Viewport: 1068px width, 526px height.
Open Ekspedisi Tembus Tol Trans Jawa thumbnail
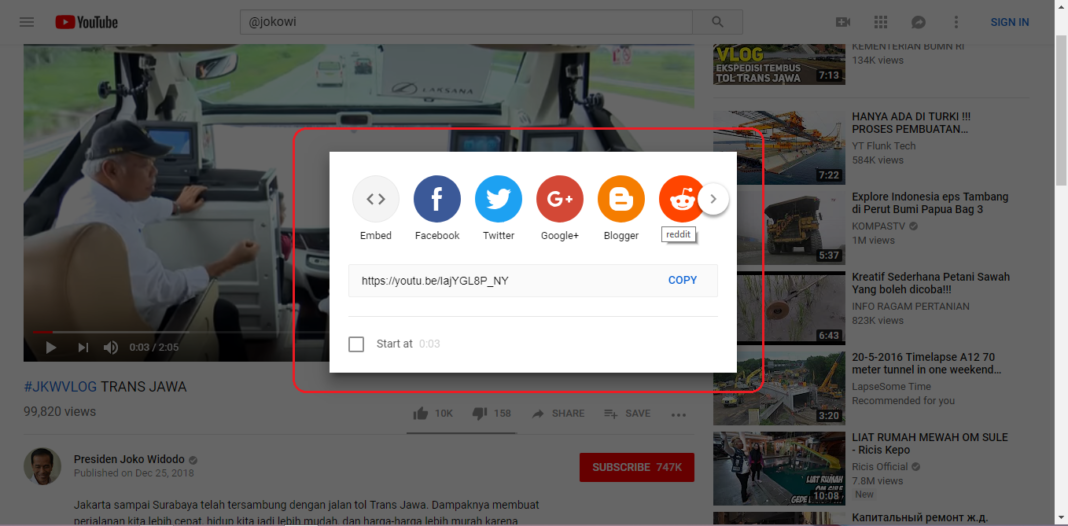[779, 64]
